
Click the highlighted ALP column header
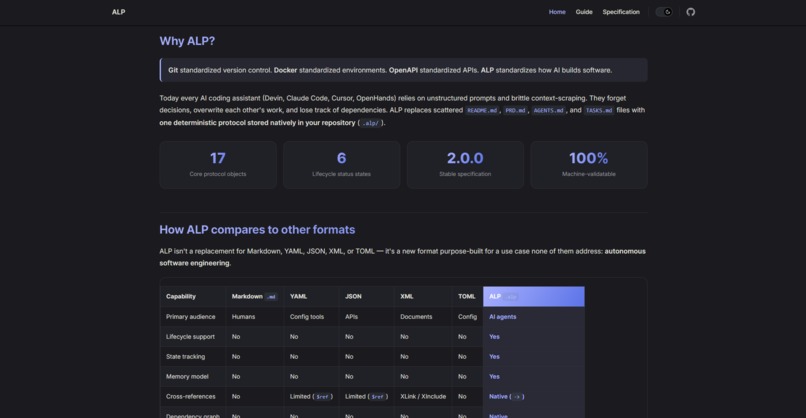pos(534,297)
